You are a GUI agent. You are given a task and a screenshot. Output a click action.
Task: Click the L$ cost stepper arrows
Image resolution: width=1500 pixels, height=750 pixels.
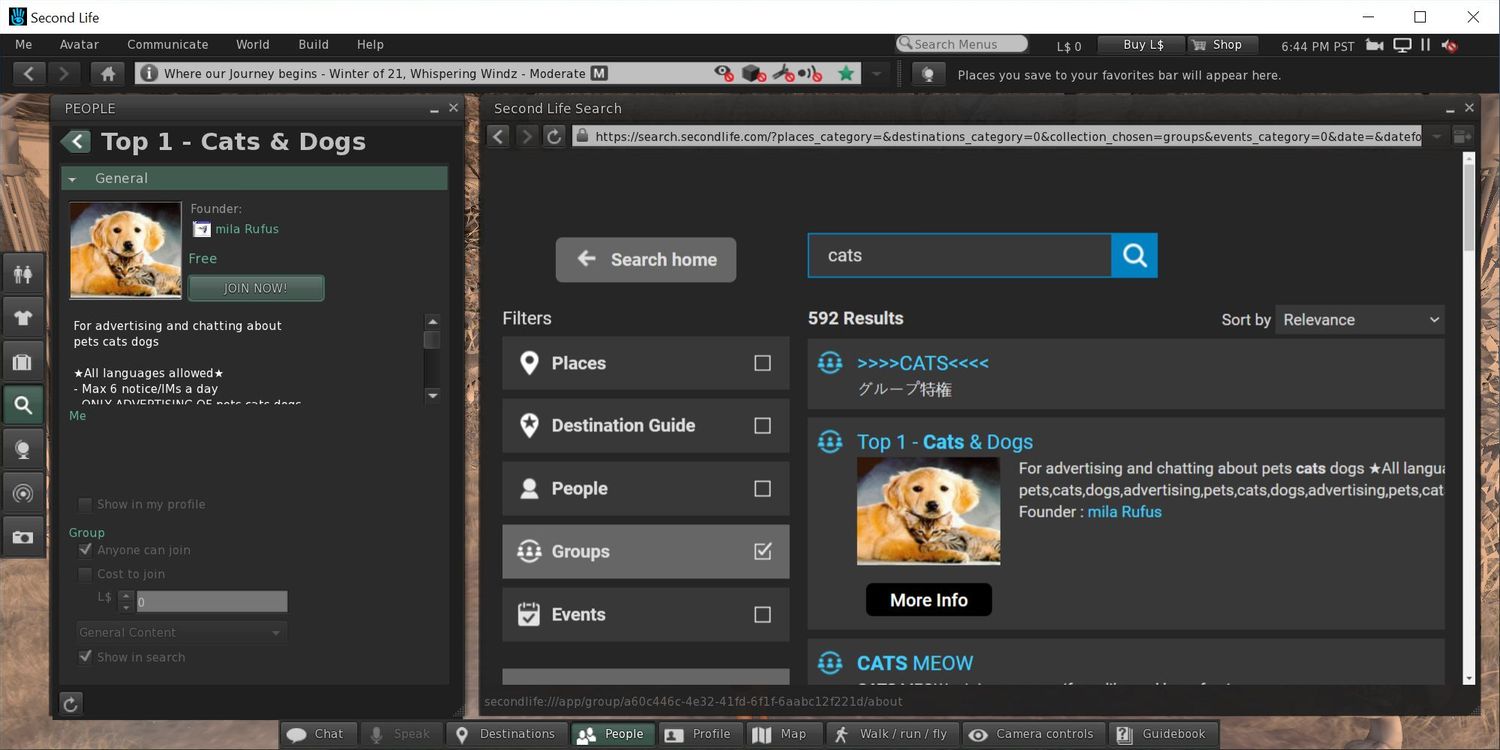(126, 601)
